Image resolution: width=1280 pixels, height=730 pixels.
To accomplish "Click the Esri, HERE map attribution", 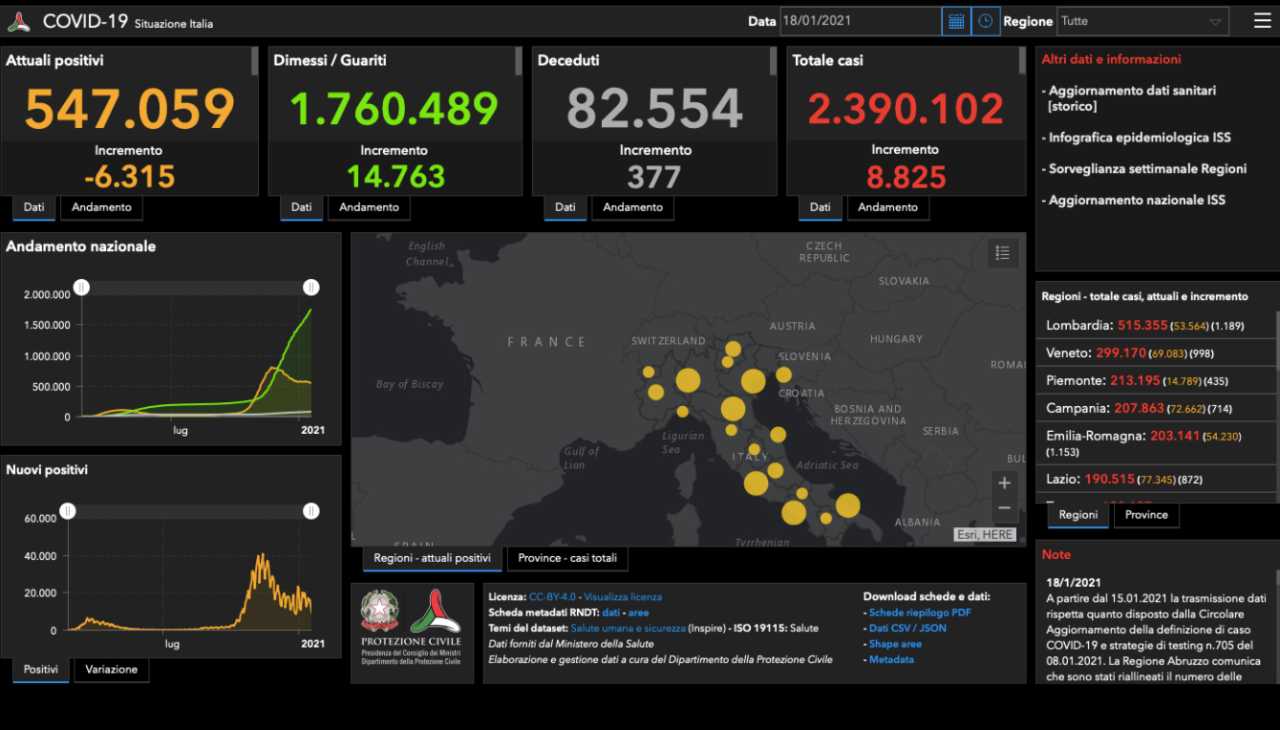I will pyautogui.click(x=984, y=535).
